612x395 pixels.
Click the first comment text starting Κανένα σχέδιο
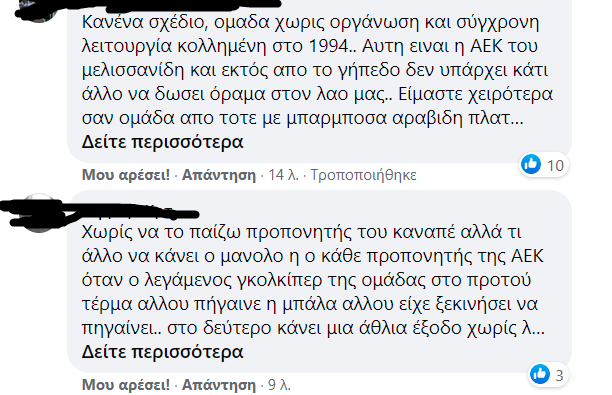(x=317, y=70)
